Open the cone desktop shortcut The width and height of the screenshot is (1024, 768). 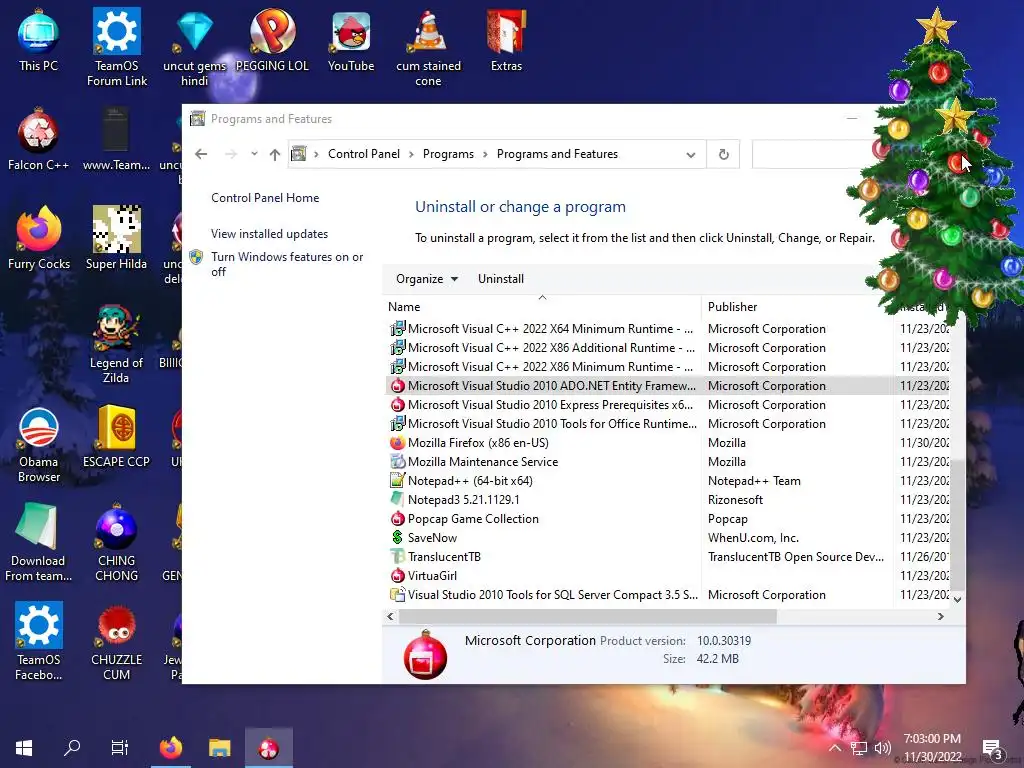coord(428,47)
